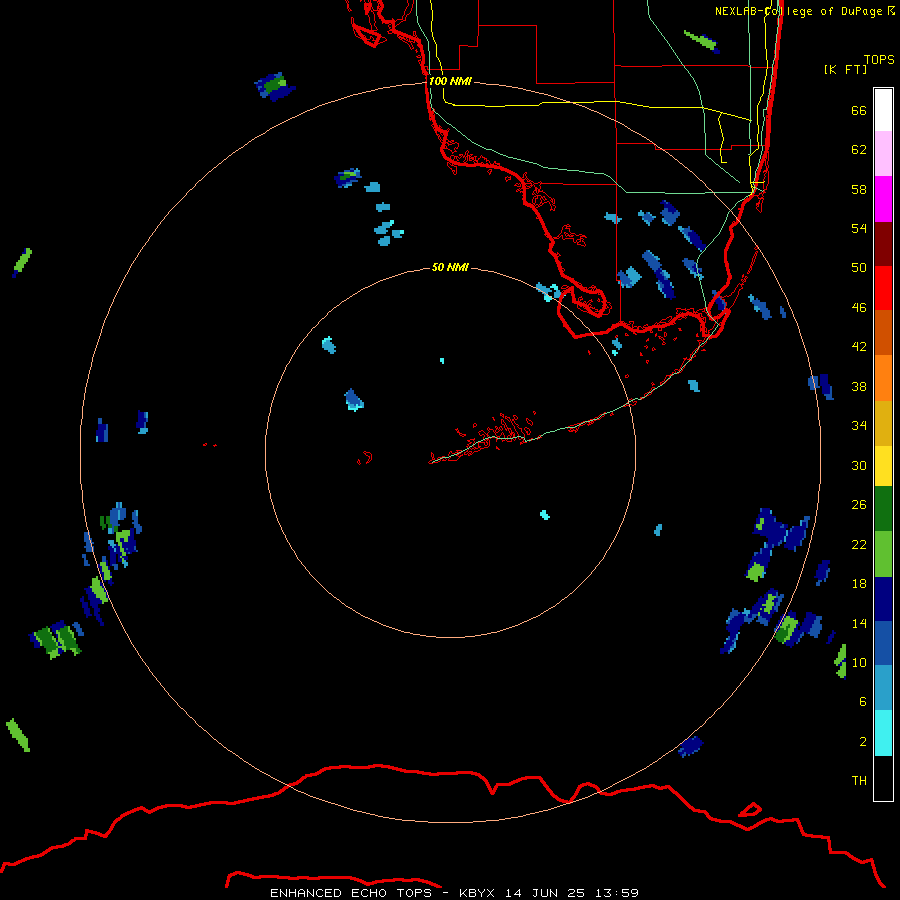
Task: Click the legend value "30"
Action: tap(859, 465)
